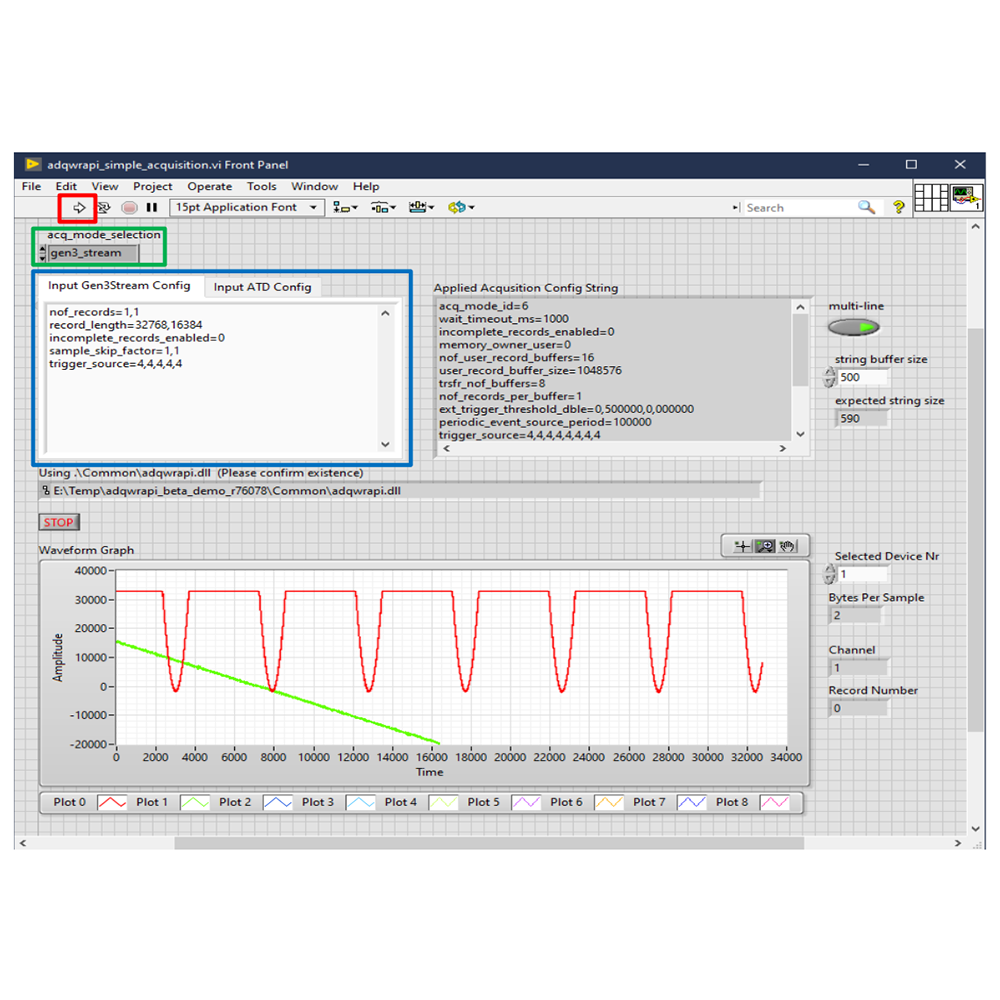
Task: Click the Run Continuously icon
Action: tap(104, 207)
